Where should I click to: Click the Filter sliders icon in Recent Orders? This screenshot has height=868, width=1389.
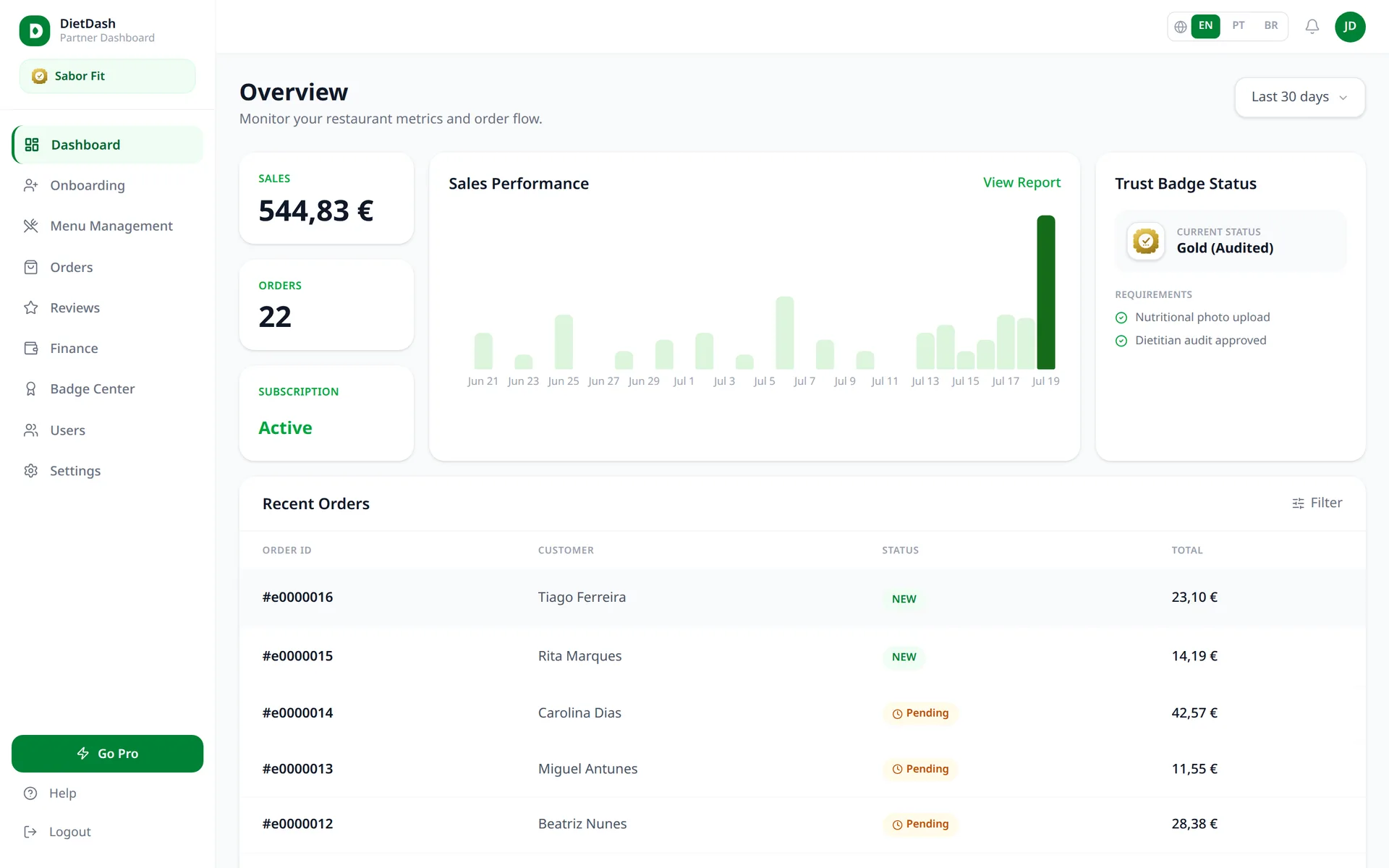coord(1298,503)
